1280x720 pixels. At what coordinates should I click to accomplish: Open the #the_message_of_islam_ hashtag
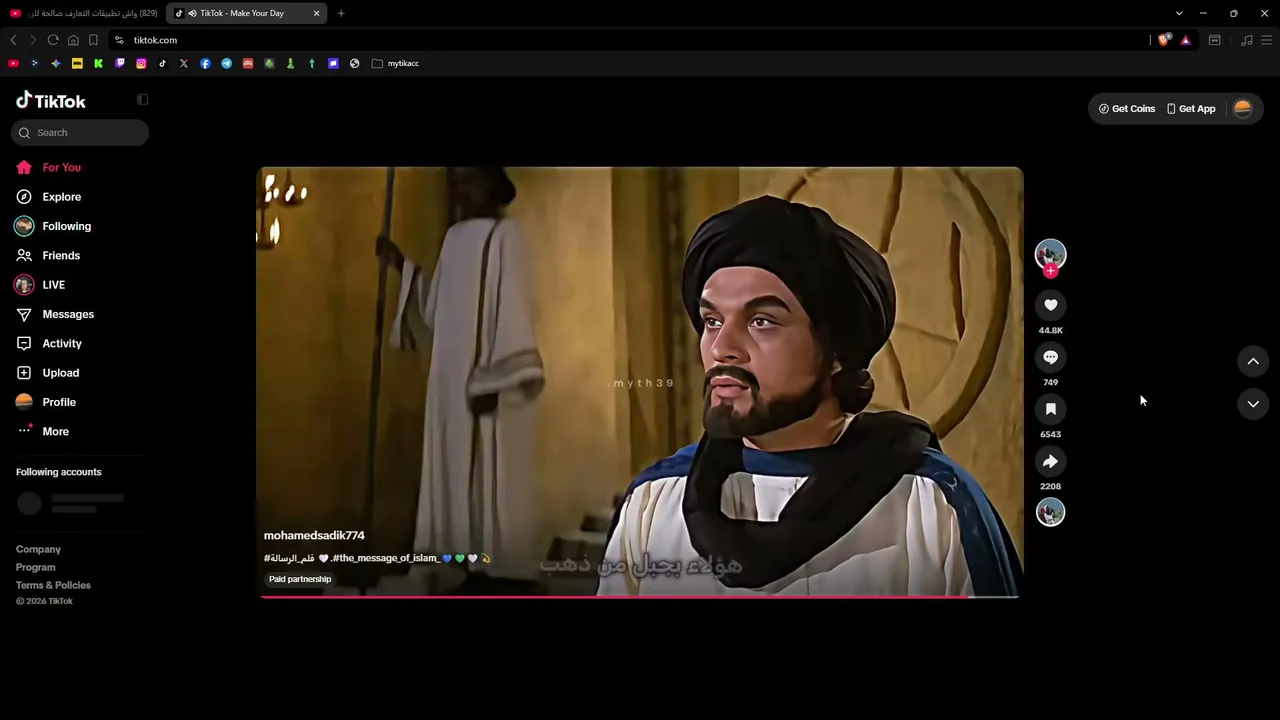[384, 558]
